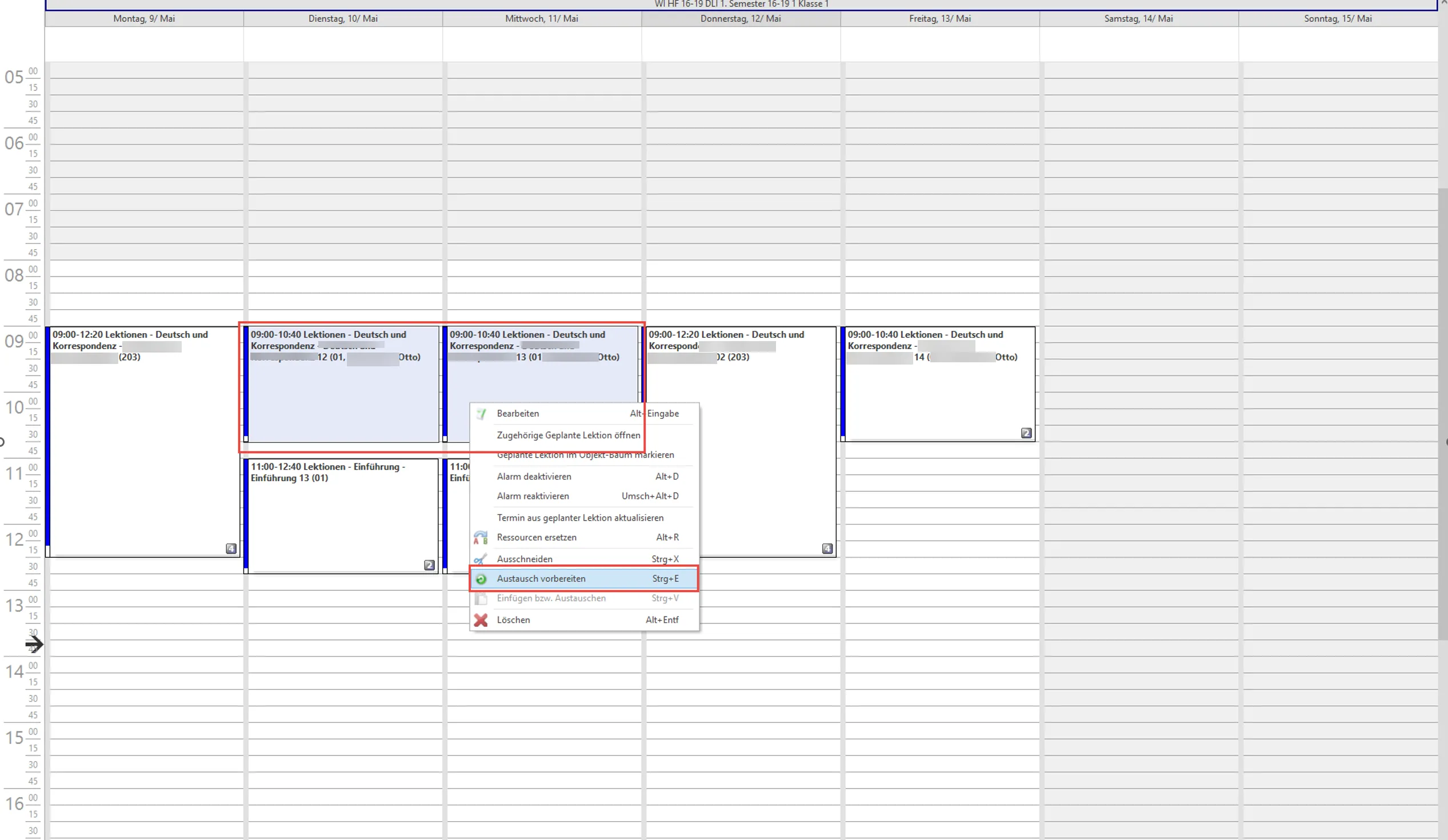1448x840 pixels.
Task: Select Geplante Lektion im Objekt-Baum markieren
Action: pos(585,455)
